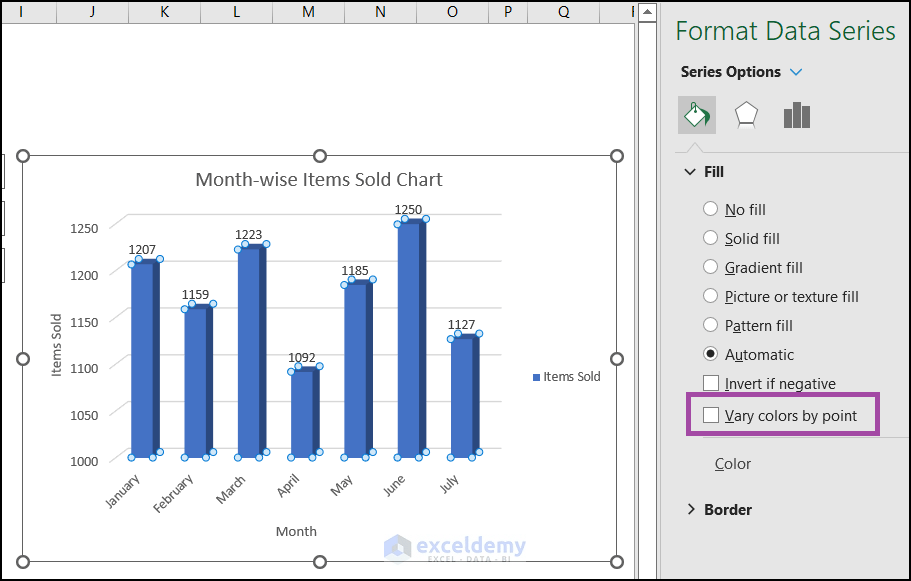Select the Fill & Line paint bucket icon
The image size is (911, 581).
[696, 115]
